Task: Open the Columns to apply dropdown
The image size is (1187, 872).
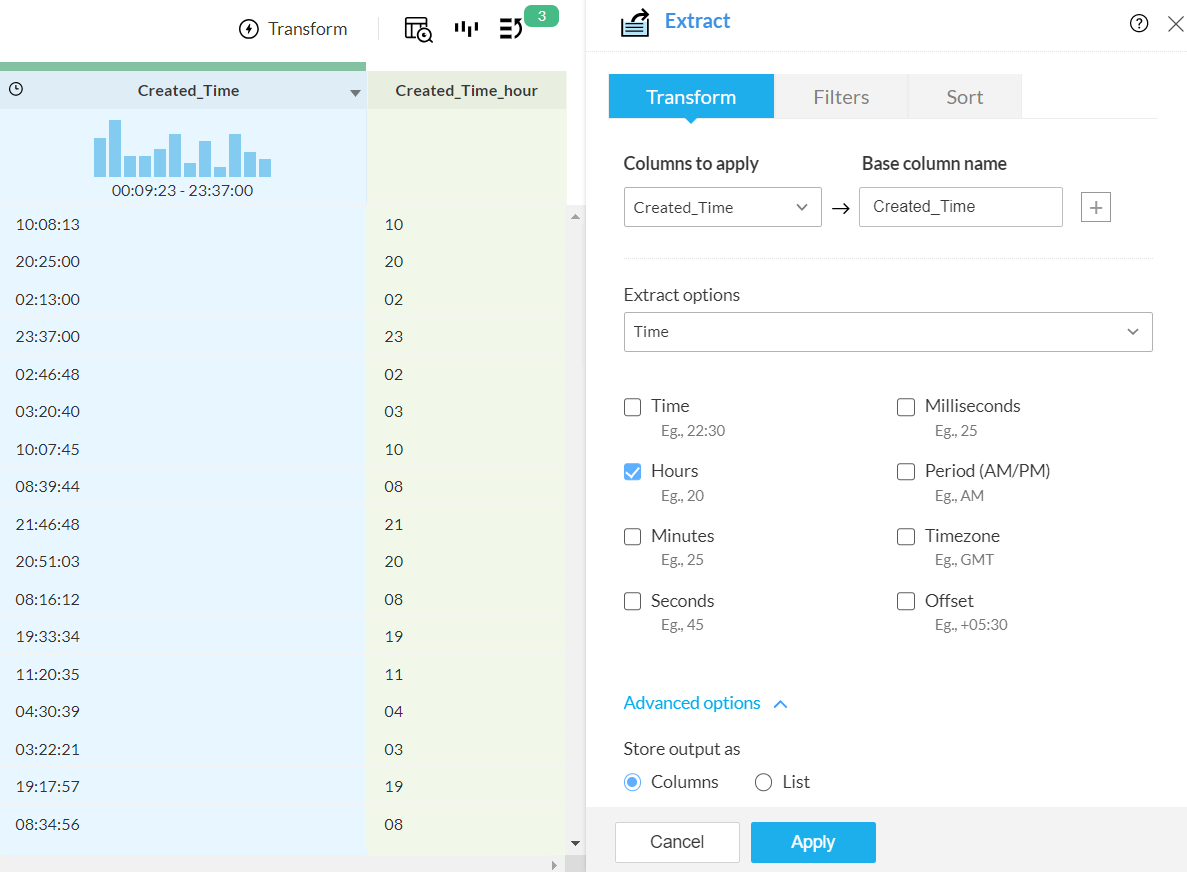Action: [722, 207]
